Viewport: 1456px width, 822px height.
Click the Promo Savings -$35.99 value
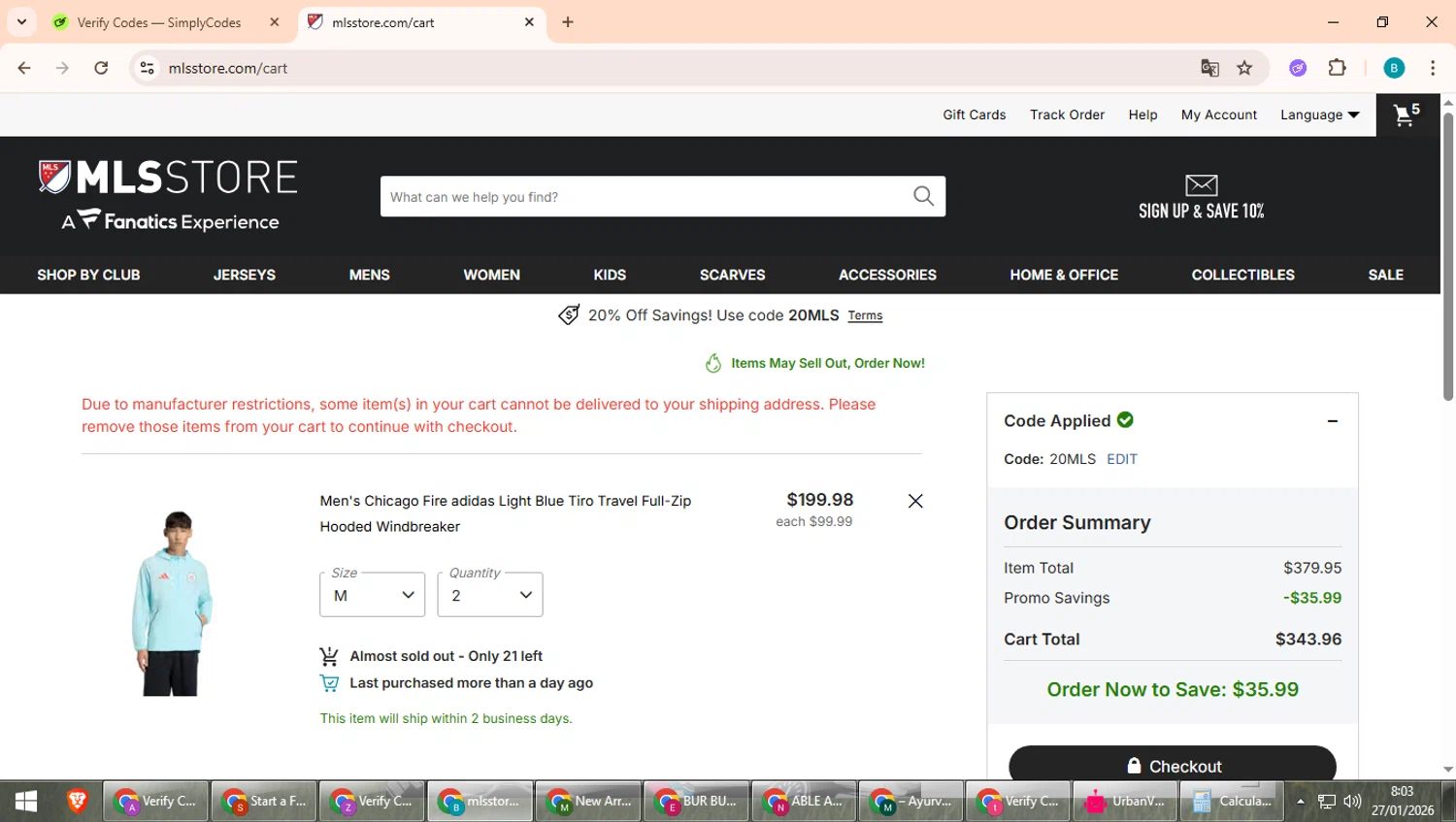pos(1311,598)
